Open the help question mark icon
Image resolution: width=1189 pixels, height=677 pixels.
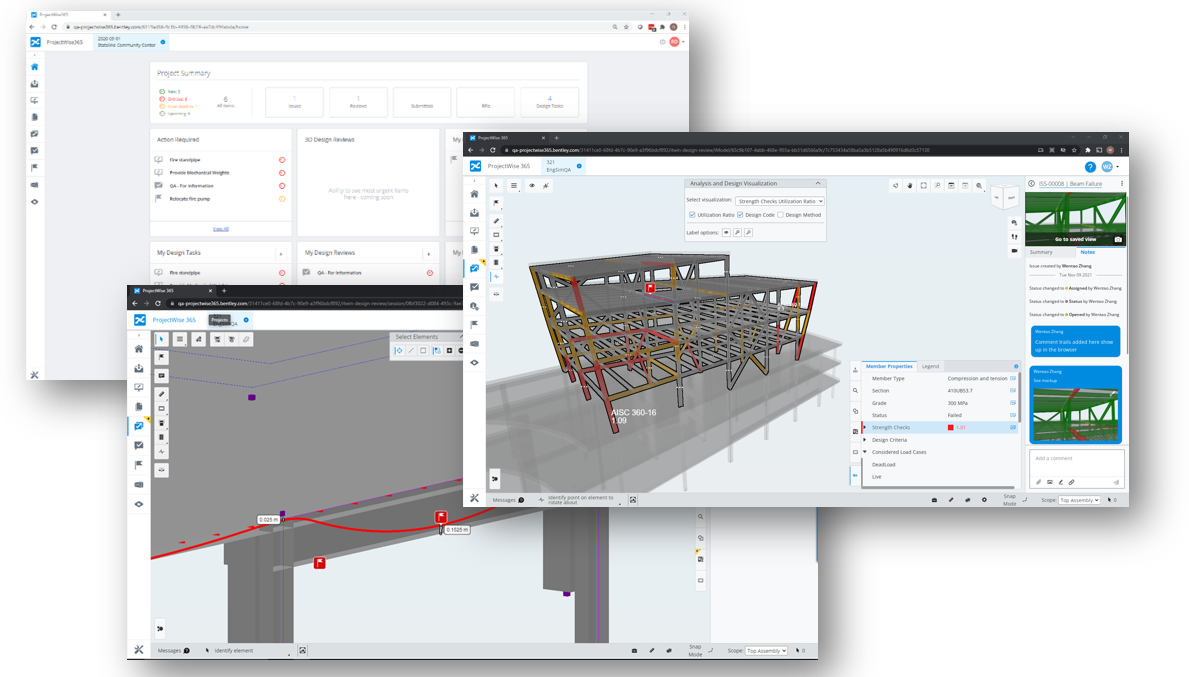point(1090,167)
